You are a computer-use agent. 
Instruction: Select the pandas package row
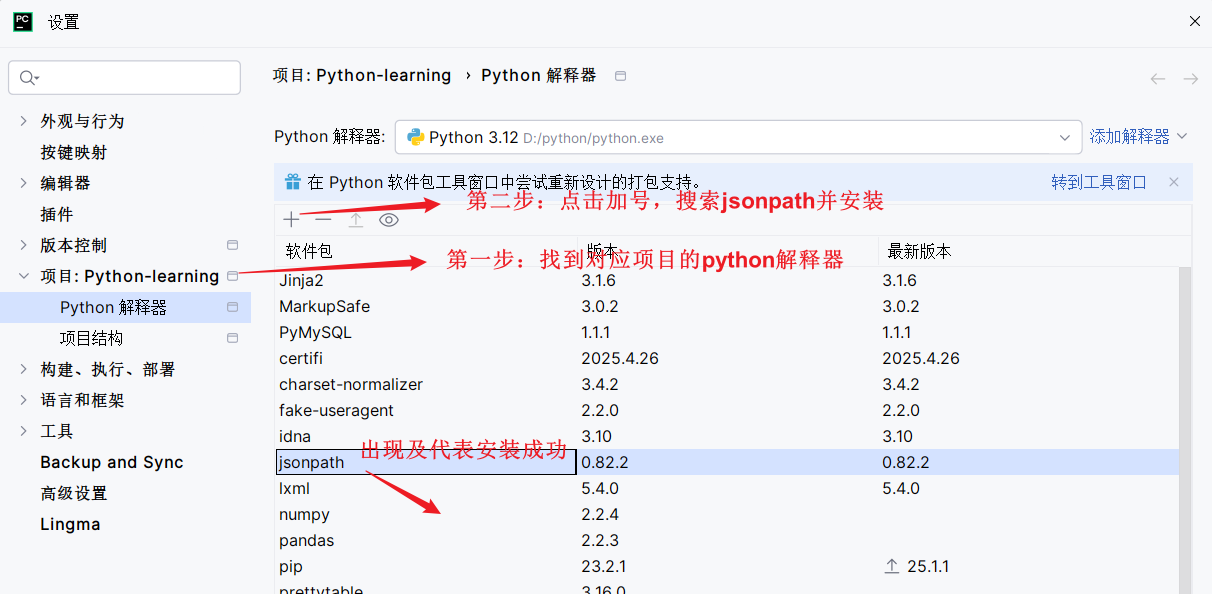point(727,540)
